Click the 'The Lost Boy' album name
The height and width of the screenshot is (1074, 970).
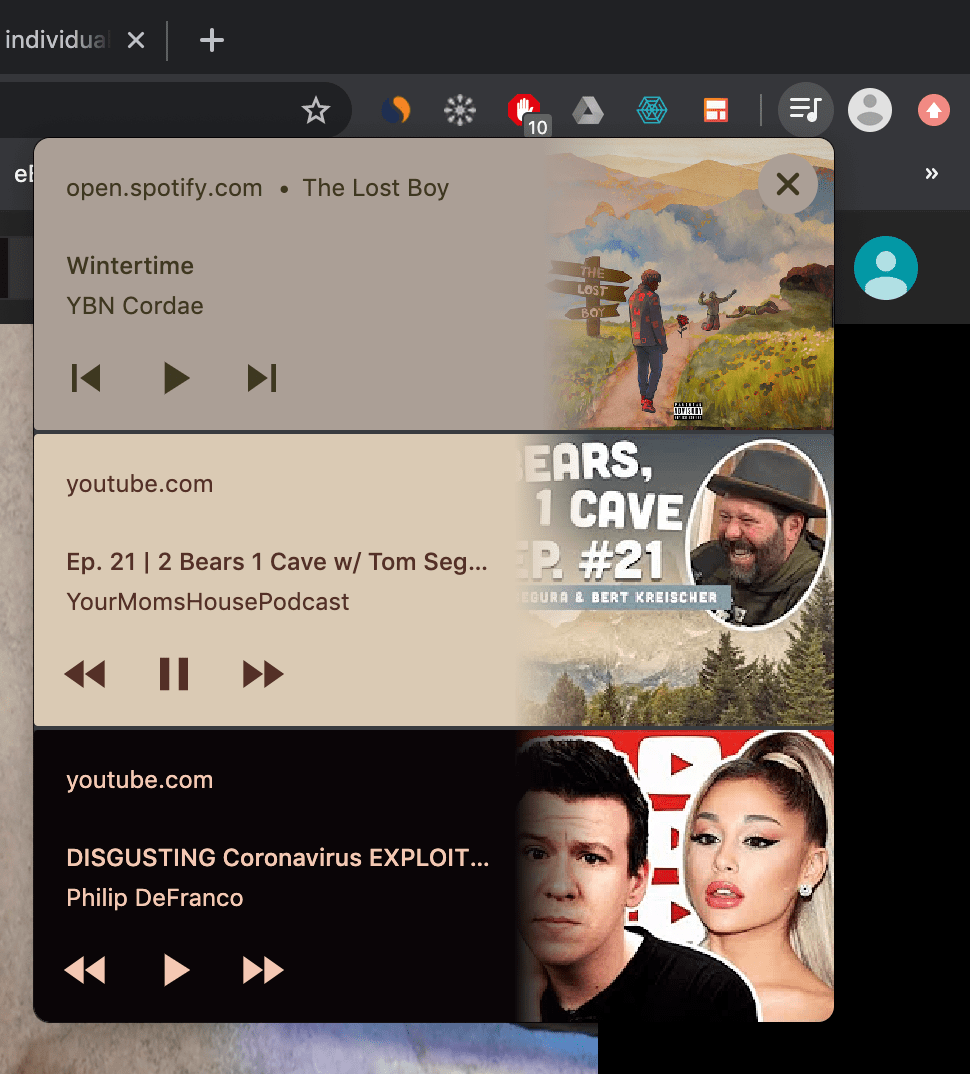pos(375,188)
